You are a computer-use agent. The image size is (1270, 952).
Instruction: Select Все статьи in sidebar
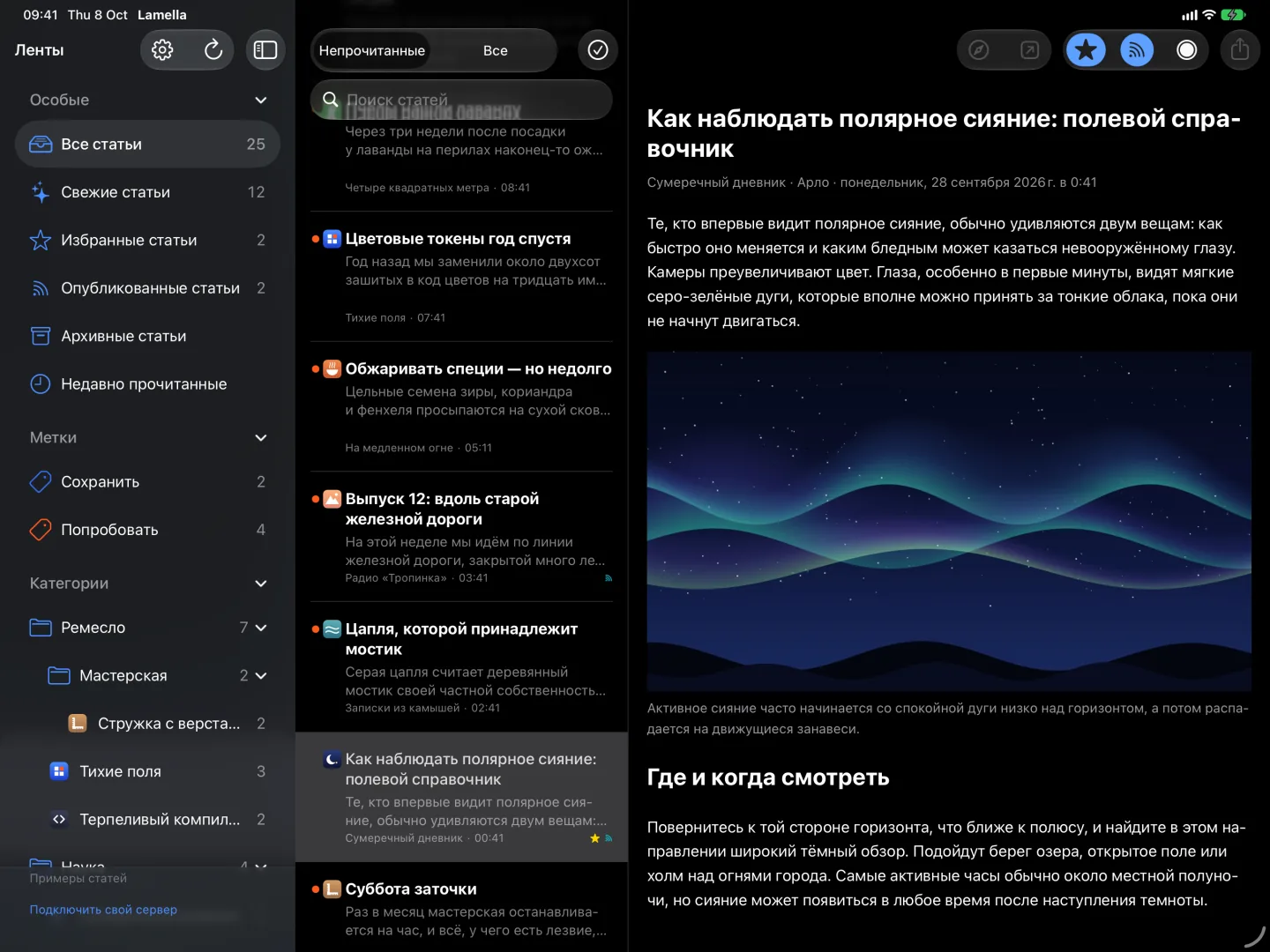pyautogui.click(x=147, y=145)
